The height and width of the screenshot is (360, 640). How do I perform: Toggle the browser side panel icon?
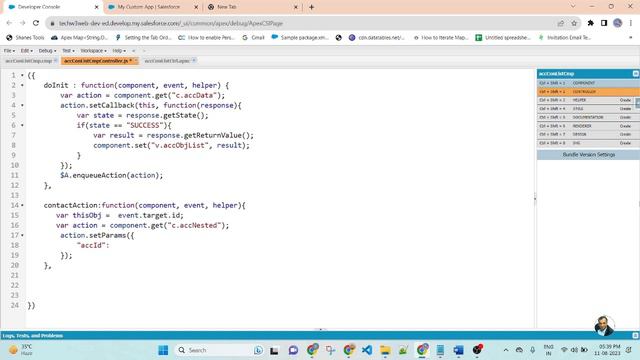click(604, 23)
